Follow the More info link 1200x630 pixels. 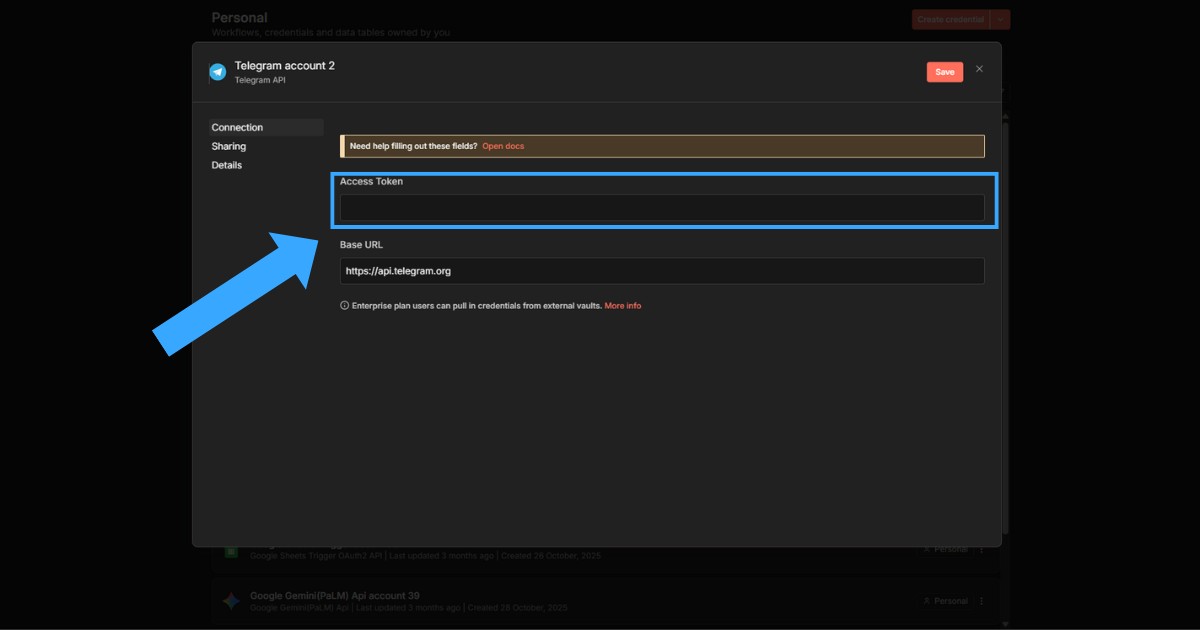[x=622, y=306]
